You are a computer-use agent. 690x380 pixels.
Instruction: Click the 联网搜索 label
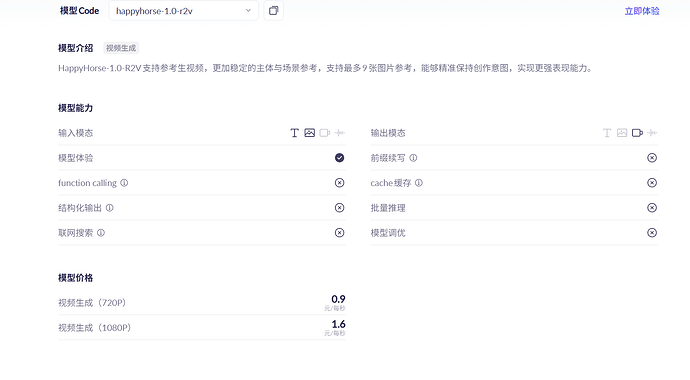pos(76,233)
